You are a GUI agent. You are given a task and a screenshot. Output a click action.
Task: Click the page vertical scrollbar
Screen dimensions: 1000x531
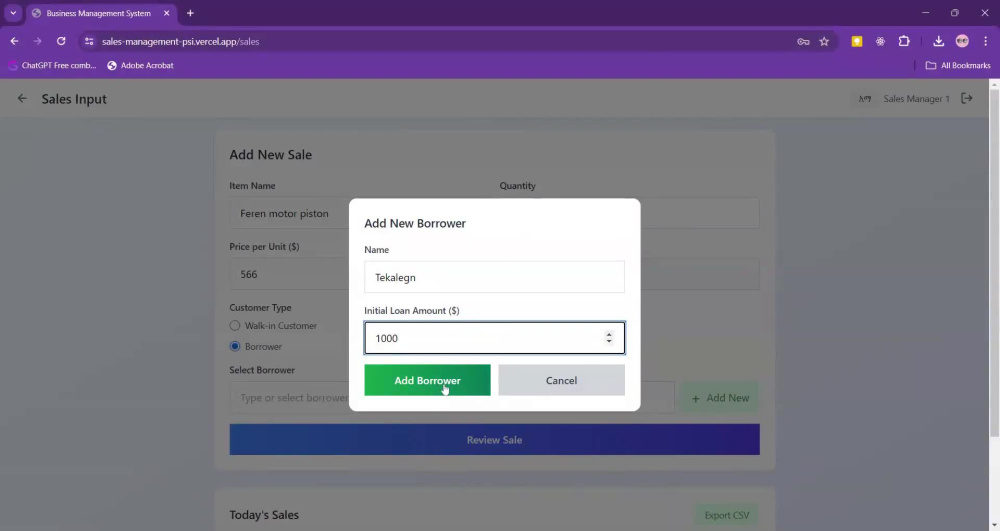coord(994,261)
